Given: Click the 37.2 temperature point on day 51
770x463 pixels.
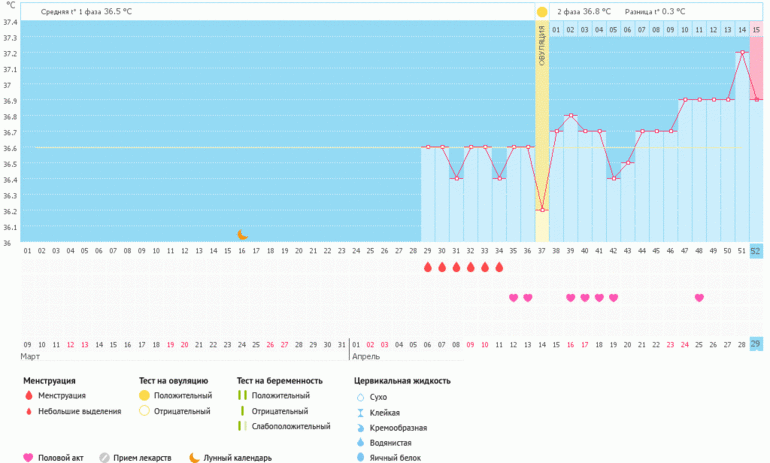Looking at the screenshot, I should 742,52.
